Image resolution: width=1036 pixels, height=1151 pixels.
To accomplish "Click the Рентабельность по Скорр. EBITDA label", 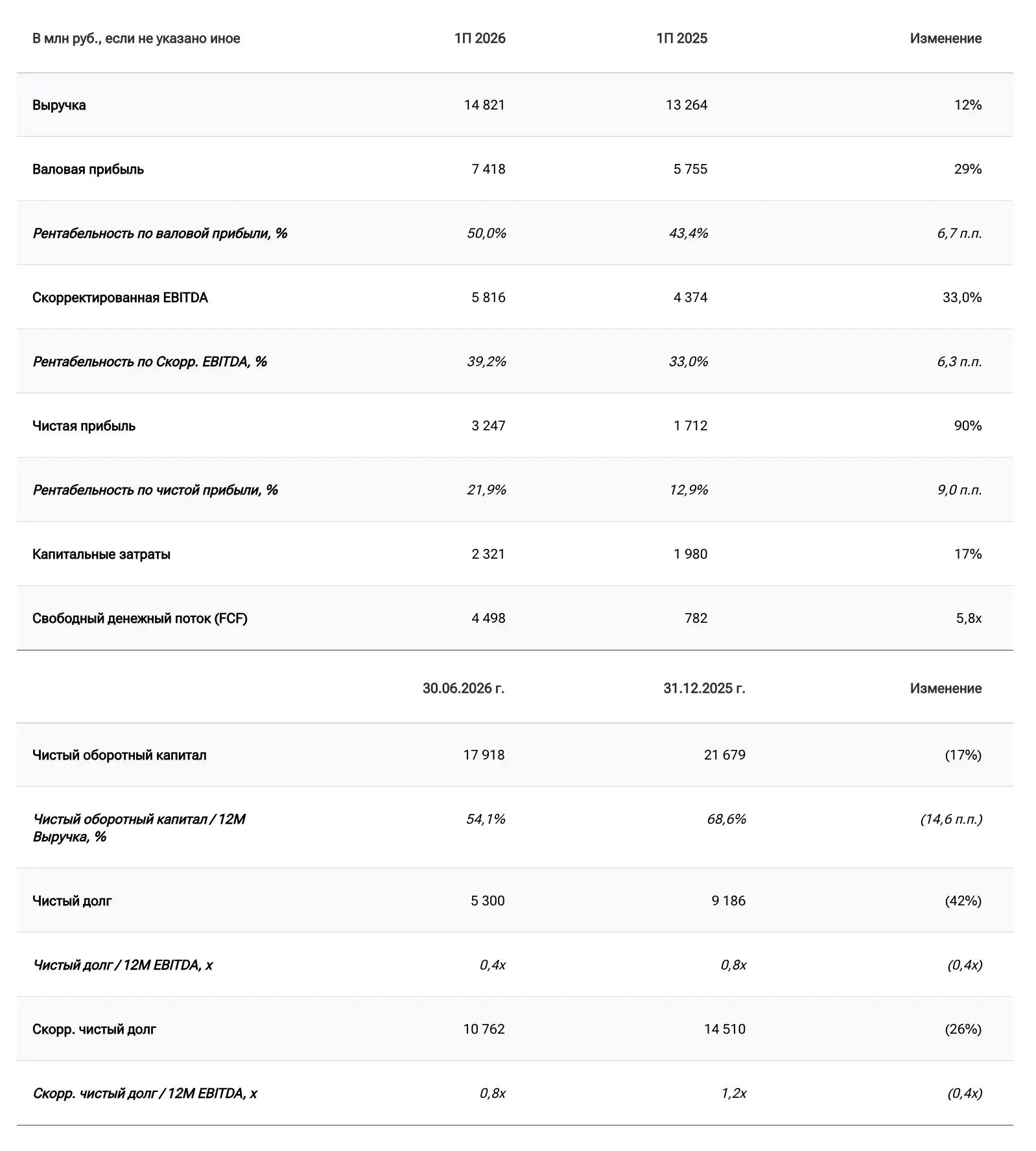I will tap(150, 362).
